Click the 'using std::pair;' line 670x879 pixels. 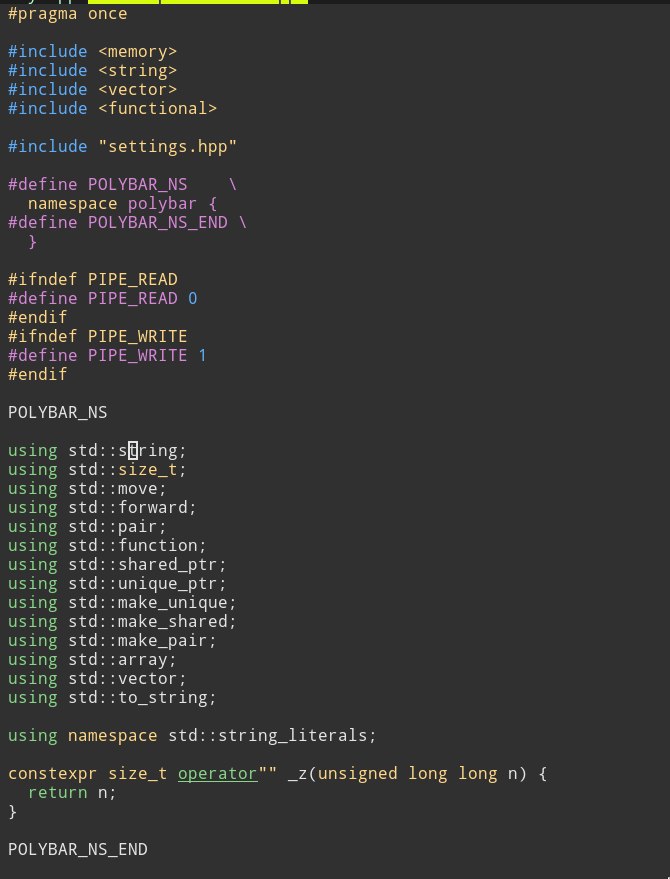[87, 526]
